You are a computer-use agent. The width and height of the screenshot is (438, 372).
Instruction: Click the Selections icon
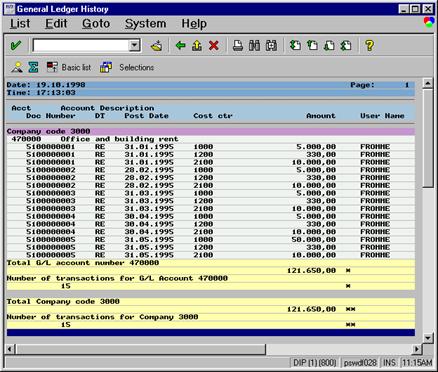(x=106, y=67)
